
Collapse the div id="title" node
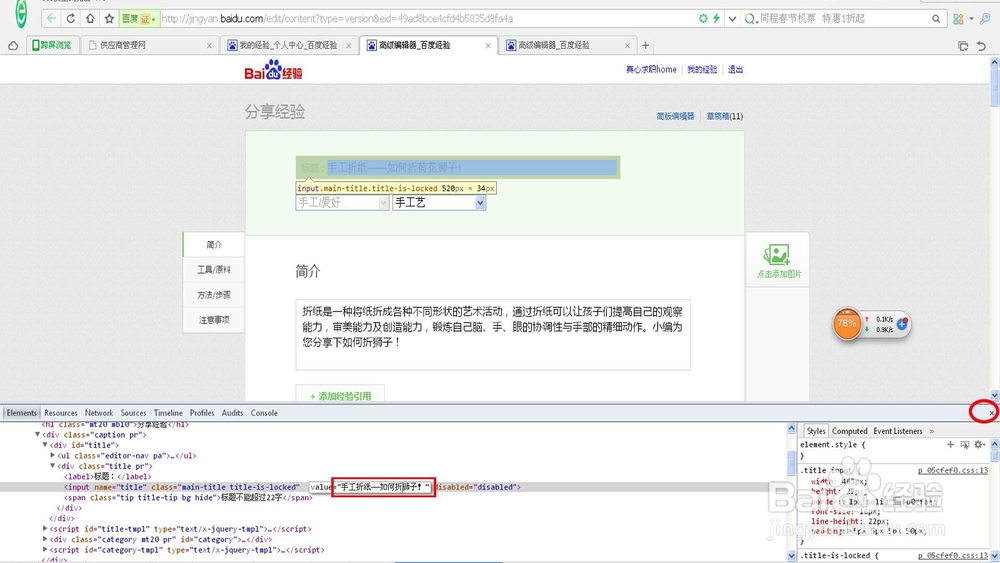45,445
